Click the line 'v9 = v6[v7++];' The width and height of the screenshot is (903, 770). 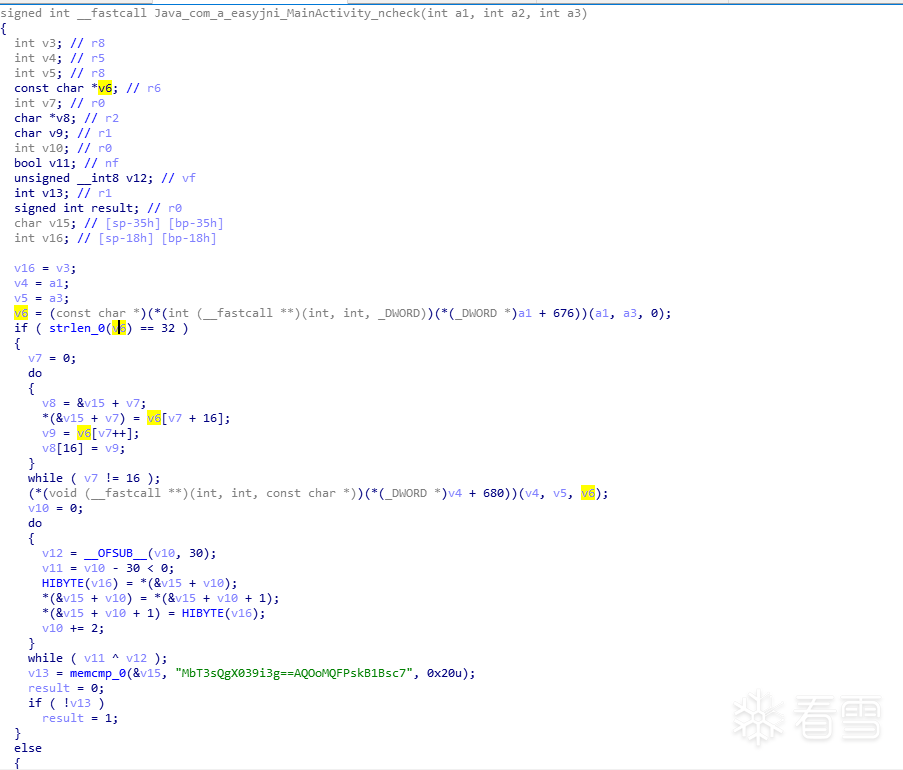pos(90,433)
